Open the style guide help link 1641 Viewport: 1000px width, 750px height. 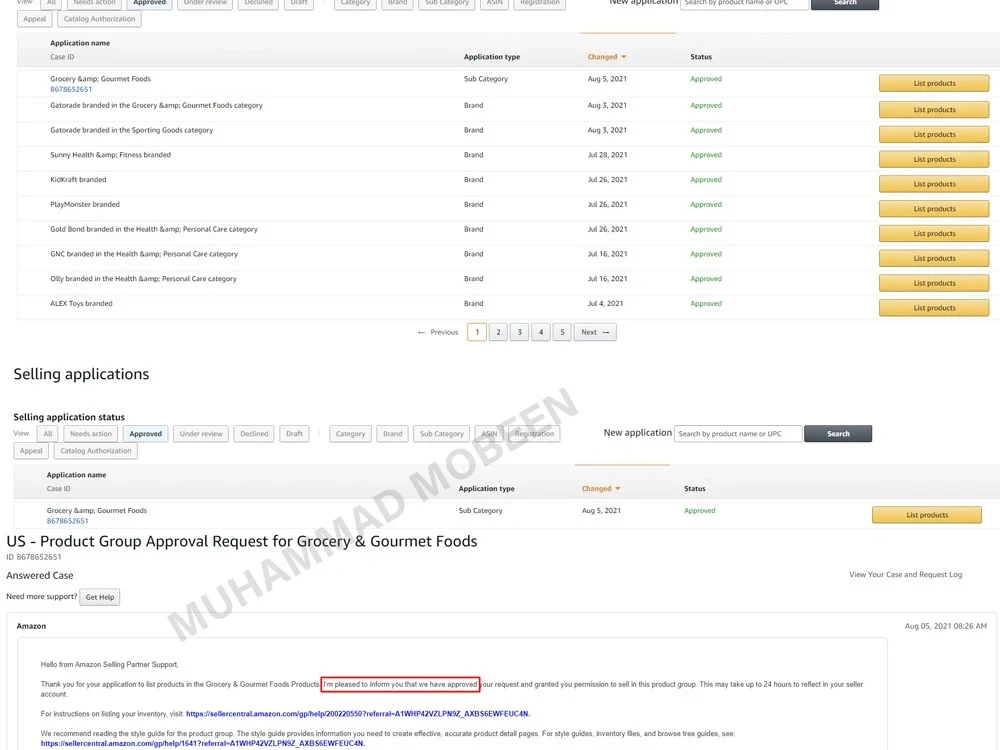tap(203, 744)
